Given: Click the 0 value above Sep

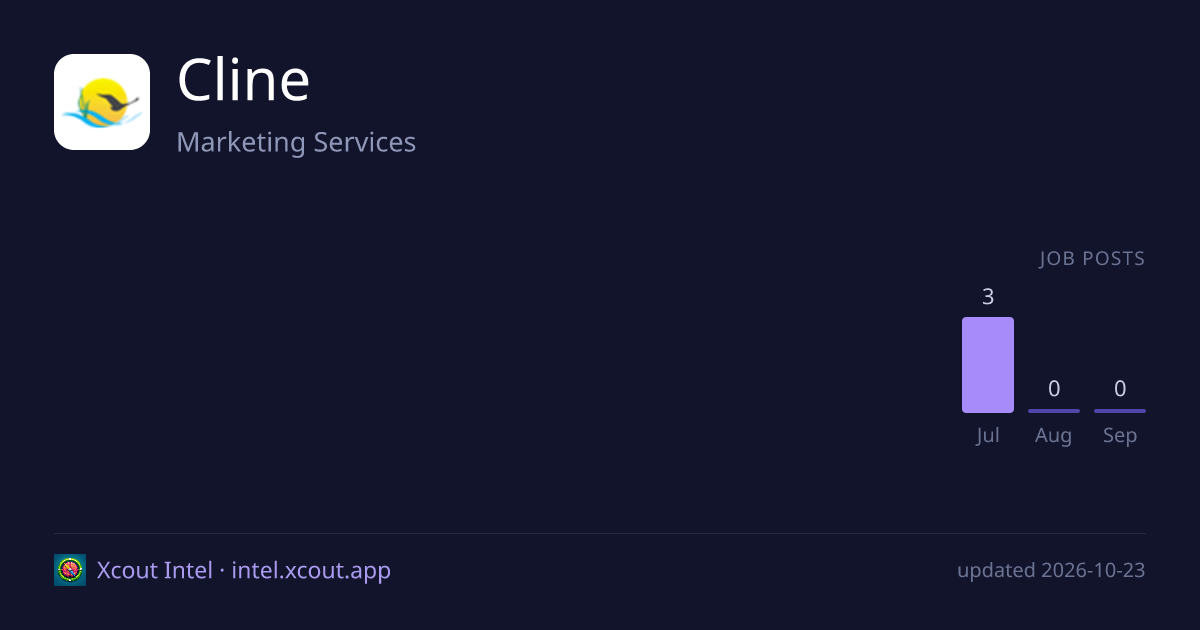Looking at the screenshot, I should coord(1120,388).
